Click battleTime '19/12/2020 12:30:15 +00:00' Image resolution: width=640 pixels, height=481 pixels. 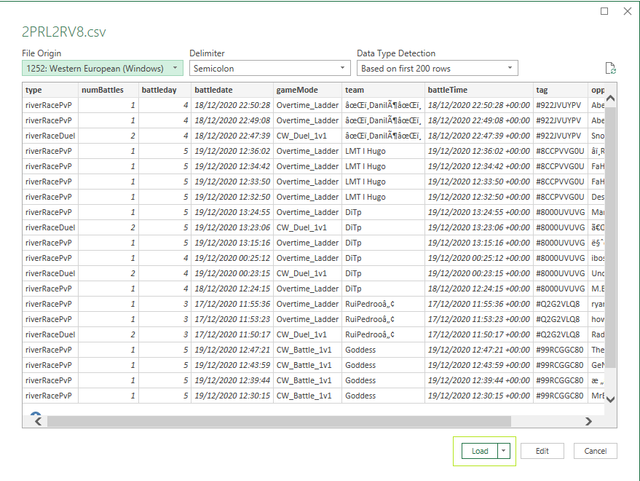tap(479, 396)
